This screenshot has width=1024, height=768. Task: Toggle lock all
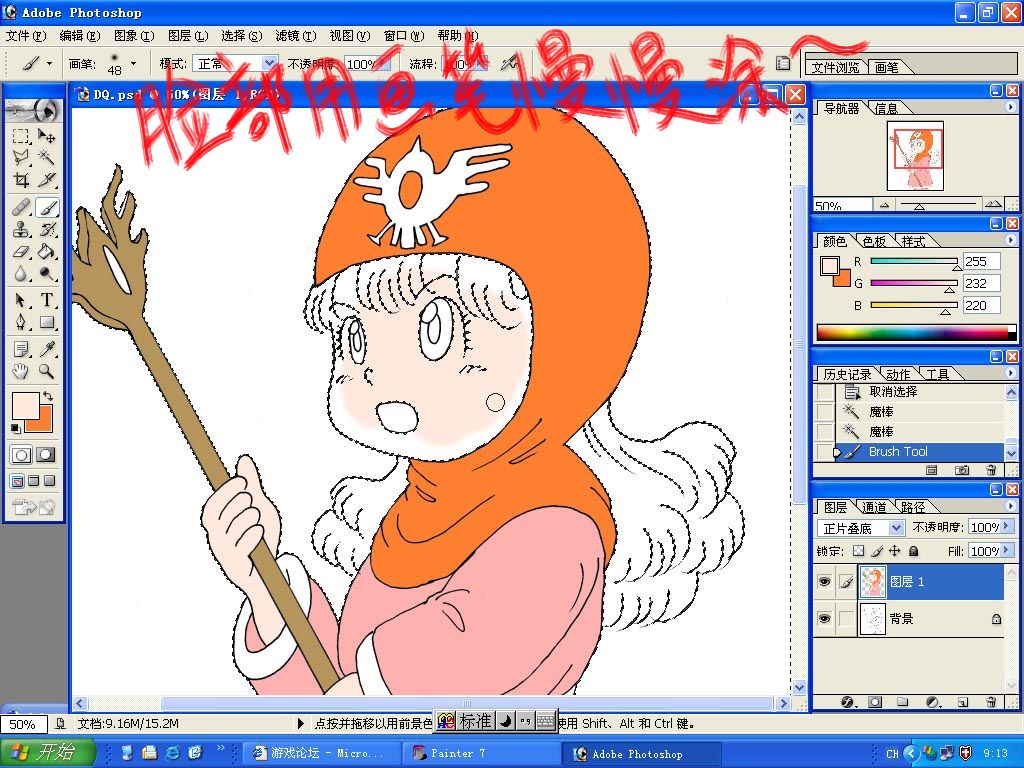point(914,551)
